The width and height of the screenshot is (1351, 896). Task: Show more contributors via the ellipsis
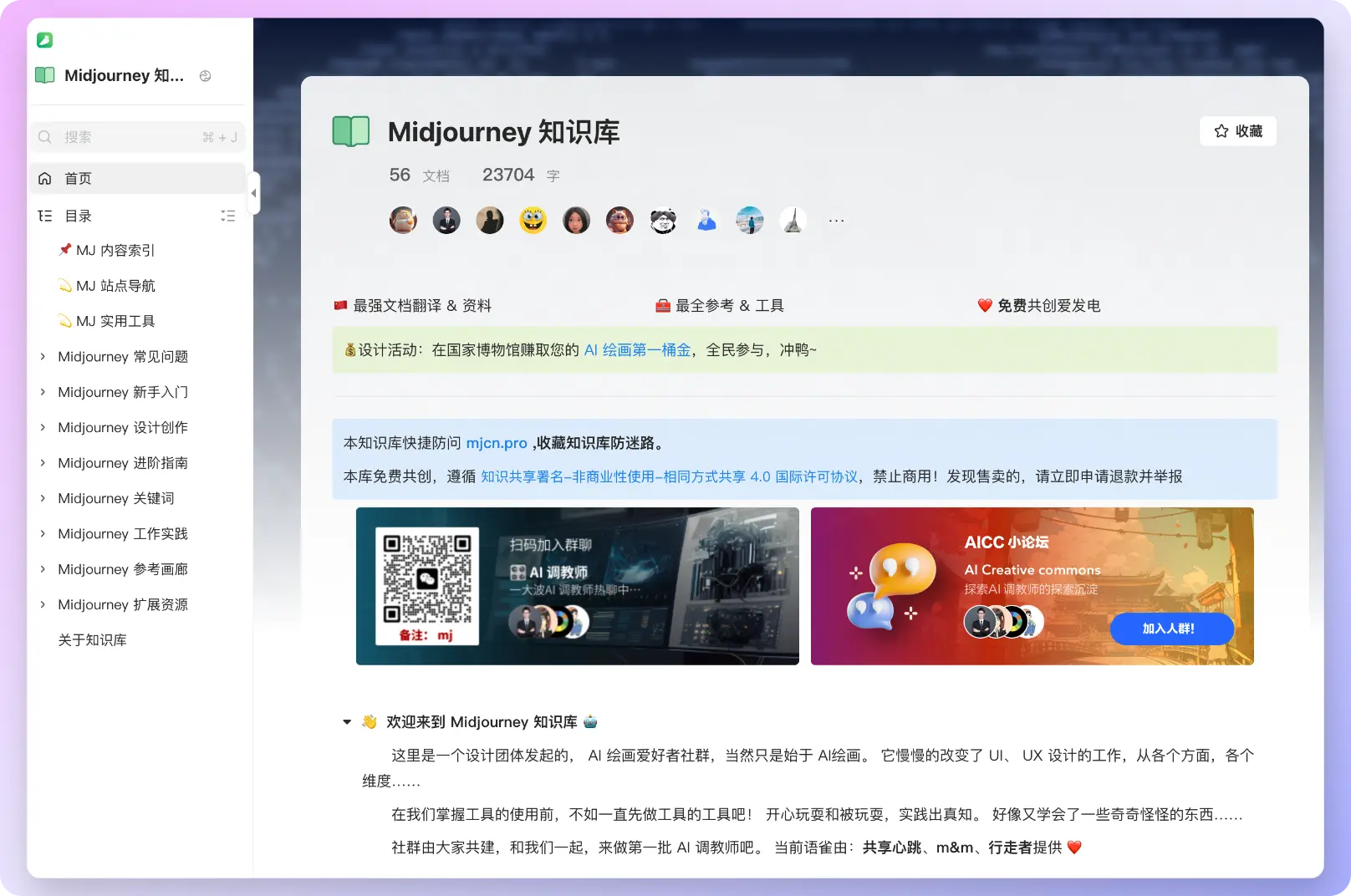(836, 221)
